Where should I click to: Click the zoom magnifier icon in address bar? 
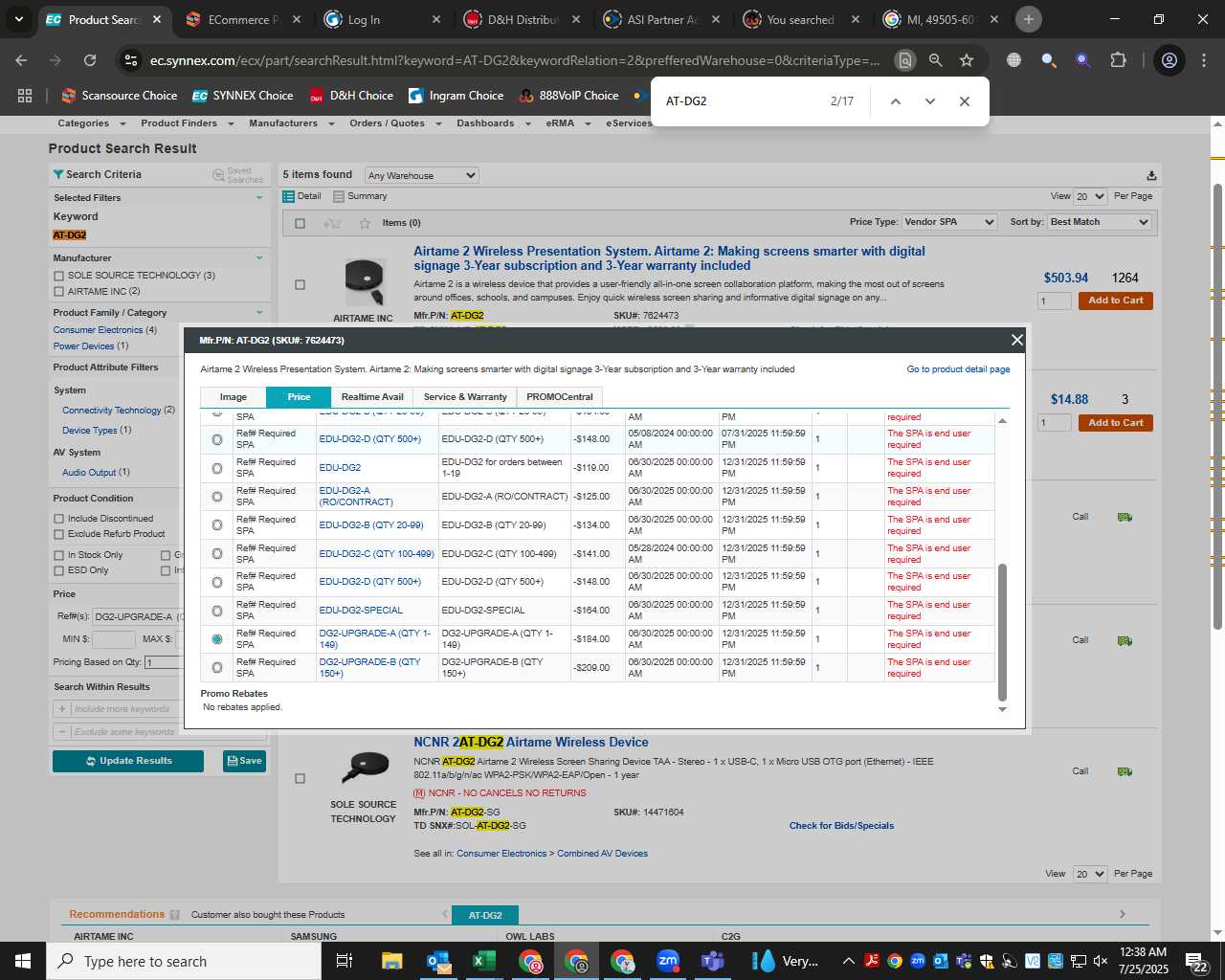coord(935,60)
